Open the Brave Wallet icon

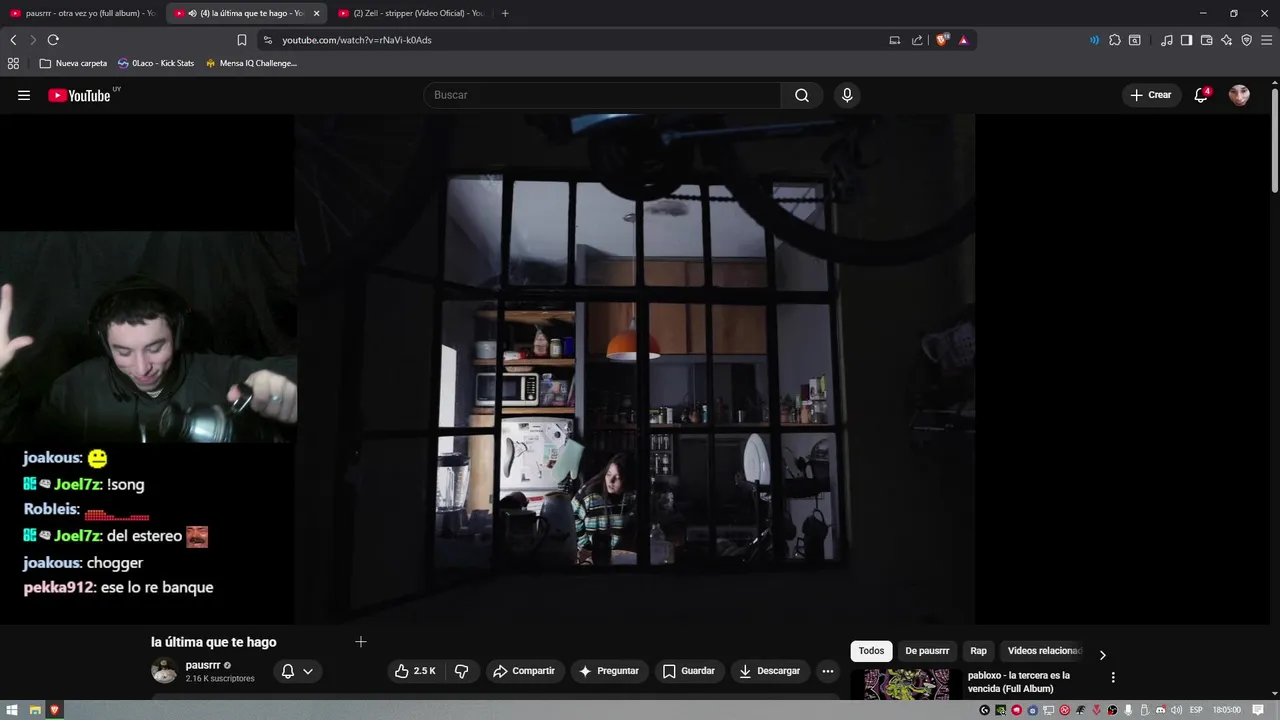tap(1206, 40)
